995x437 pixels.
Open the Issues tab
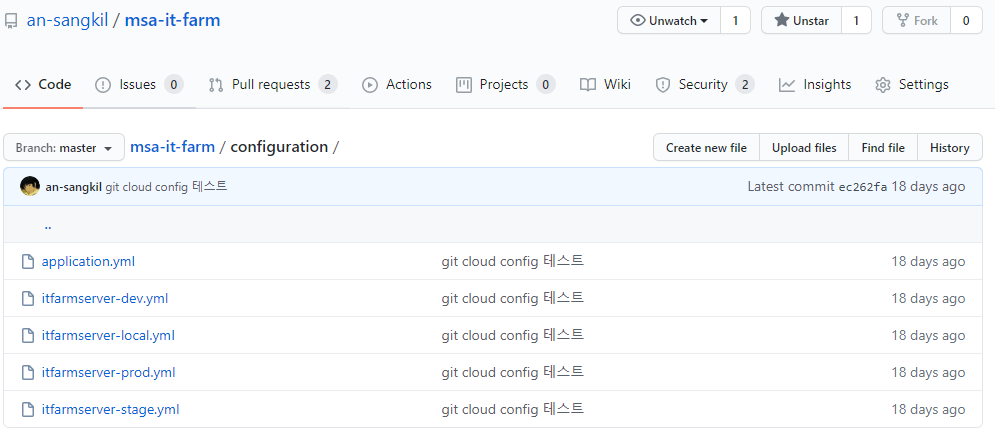(x=139, y=84)
